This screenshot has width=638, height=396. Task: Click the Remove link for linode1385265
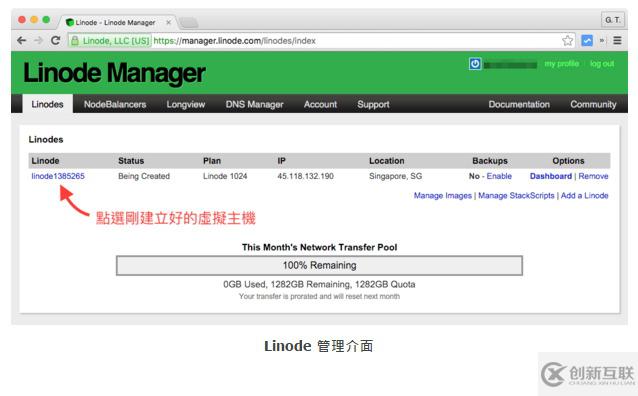coord(593,176)
